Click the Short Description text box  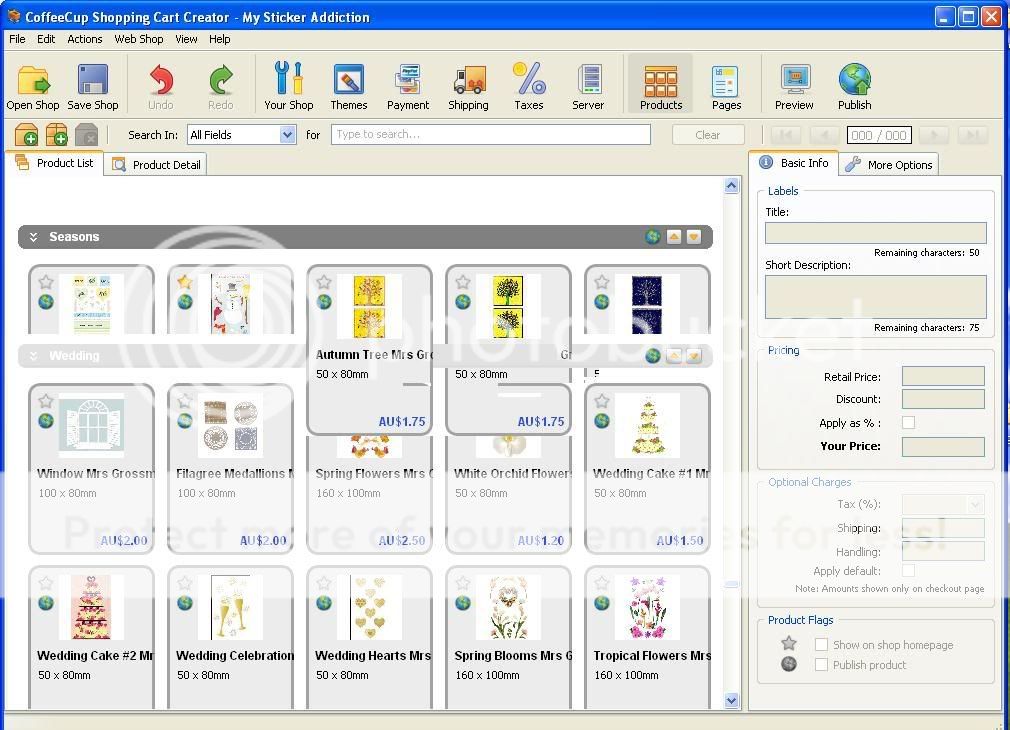point(876,297)
